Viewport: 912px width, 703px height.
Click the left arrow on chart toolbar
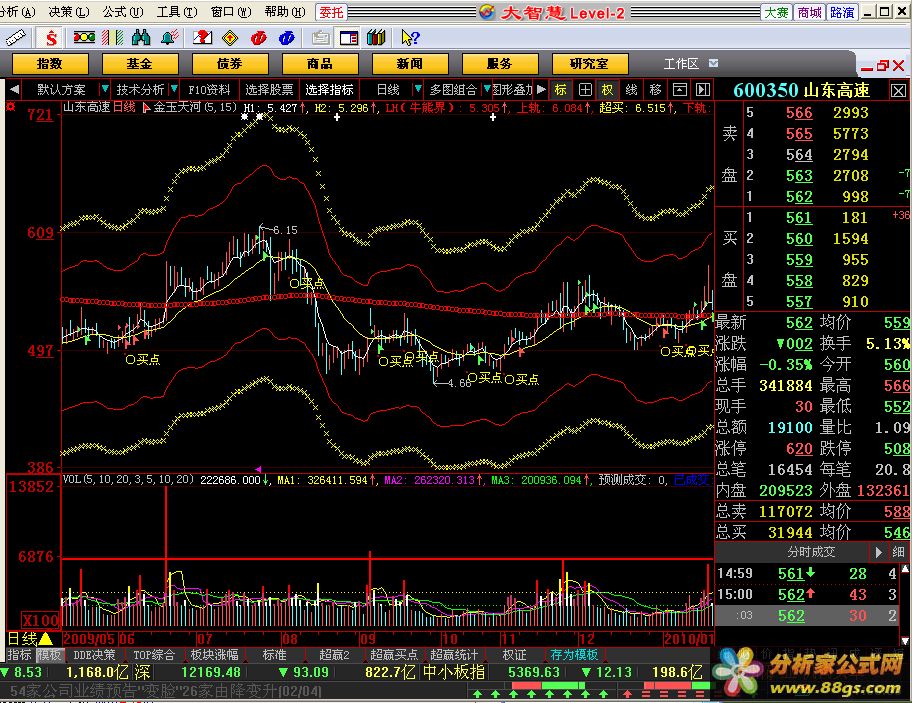14,90
